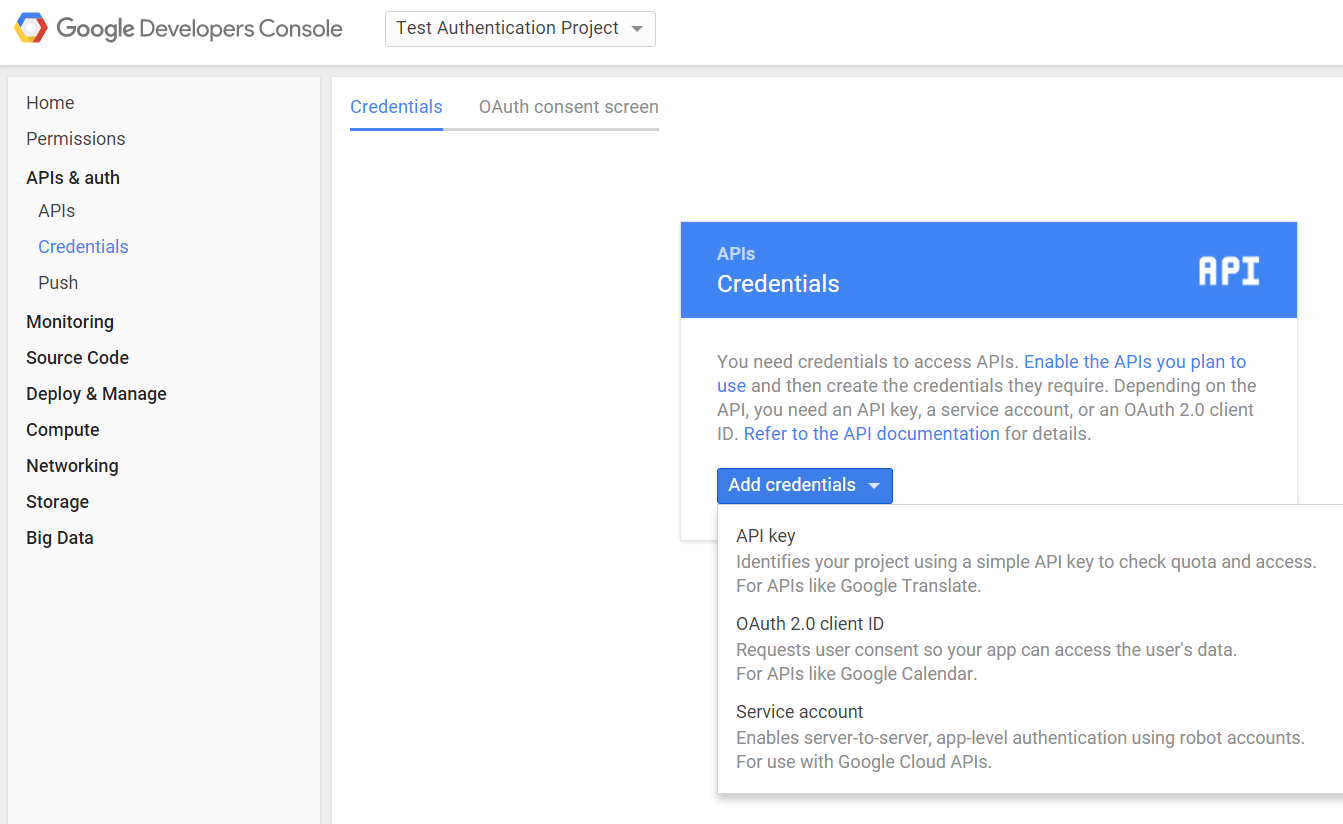
Task: Open the APIs sidebar item
Action: tap(57, 211)
